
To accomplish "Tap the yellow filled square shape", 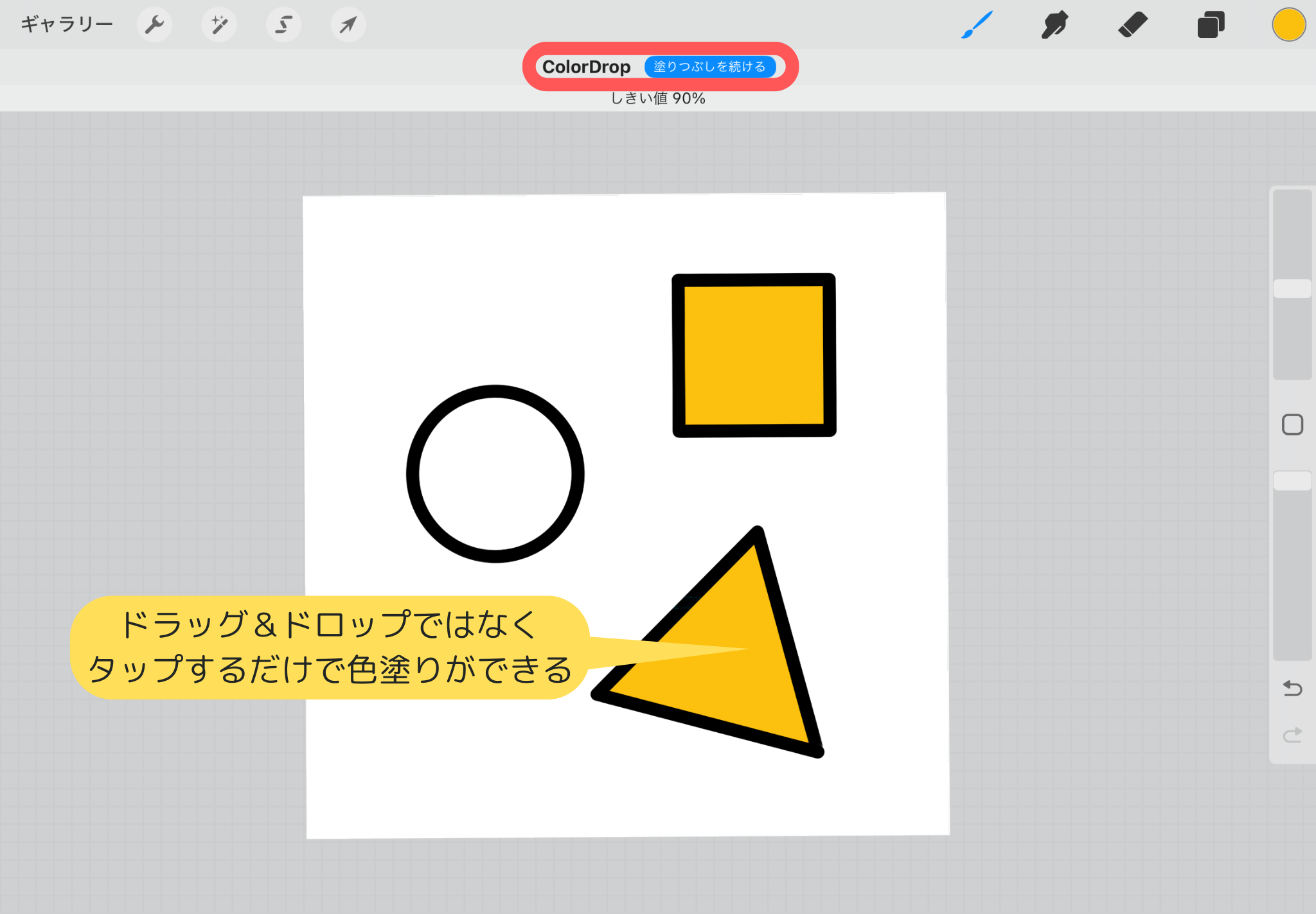I will coord(754,355).
